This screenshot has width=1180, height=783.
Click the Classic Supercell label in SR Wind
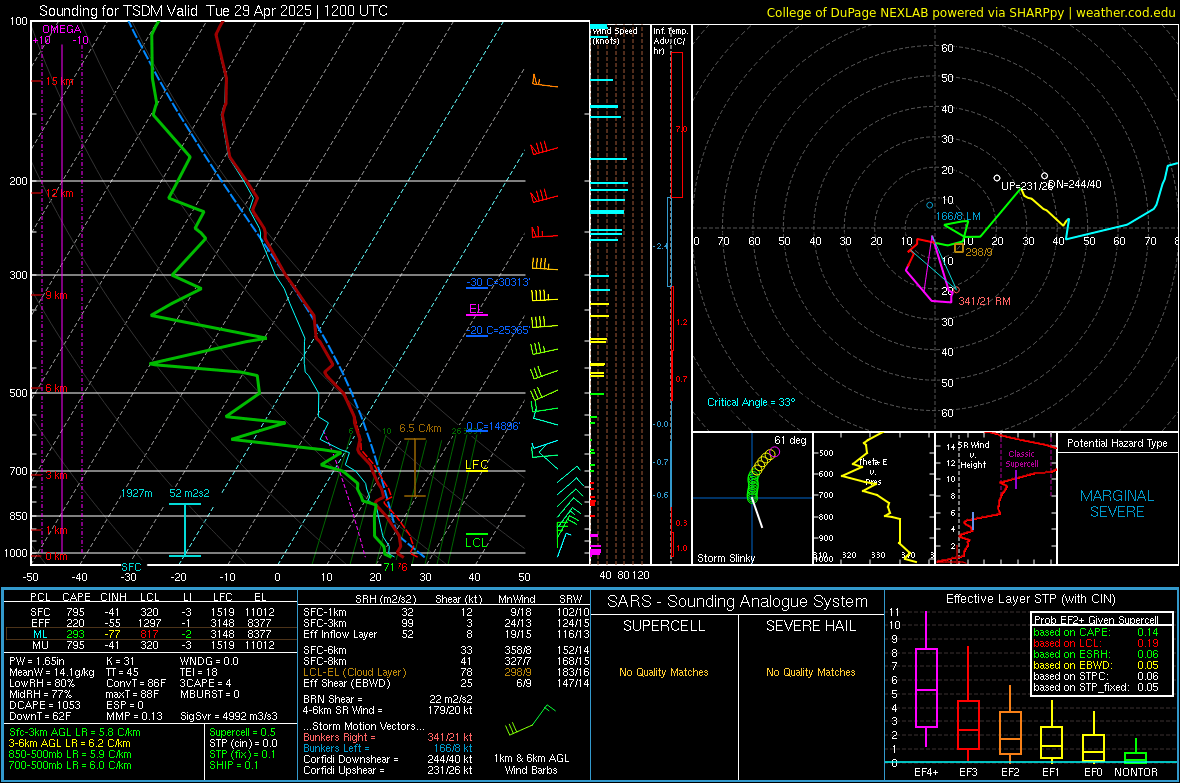(x=1021, y=459)
